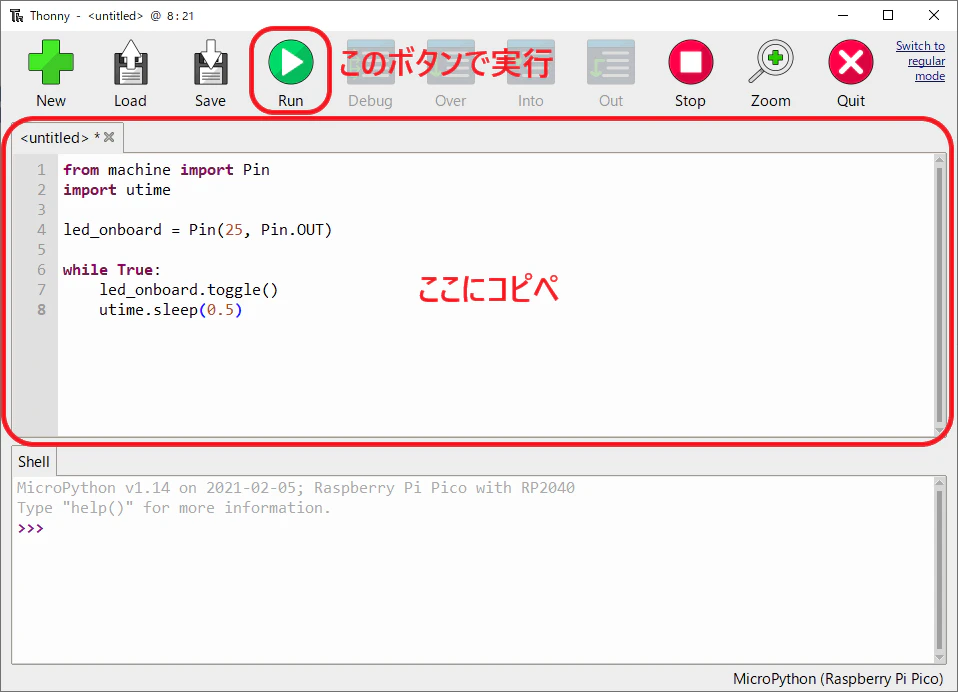Select the Shell tab
The width and height of the screenshot is (958, 692).
coord(34,462)
